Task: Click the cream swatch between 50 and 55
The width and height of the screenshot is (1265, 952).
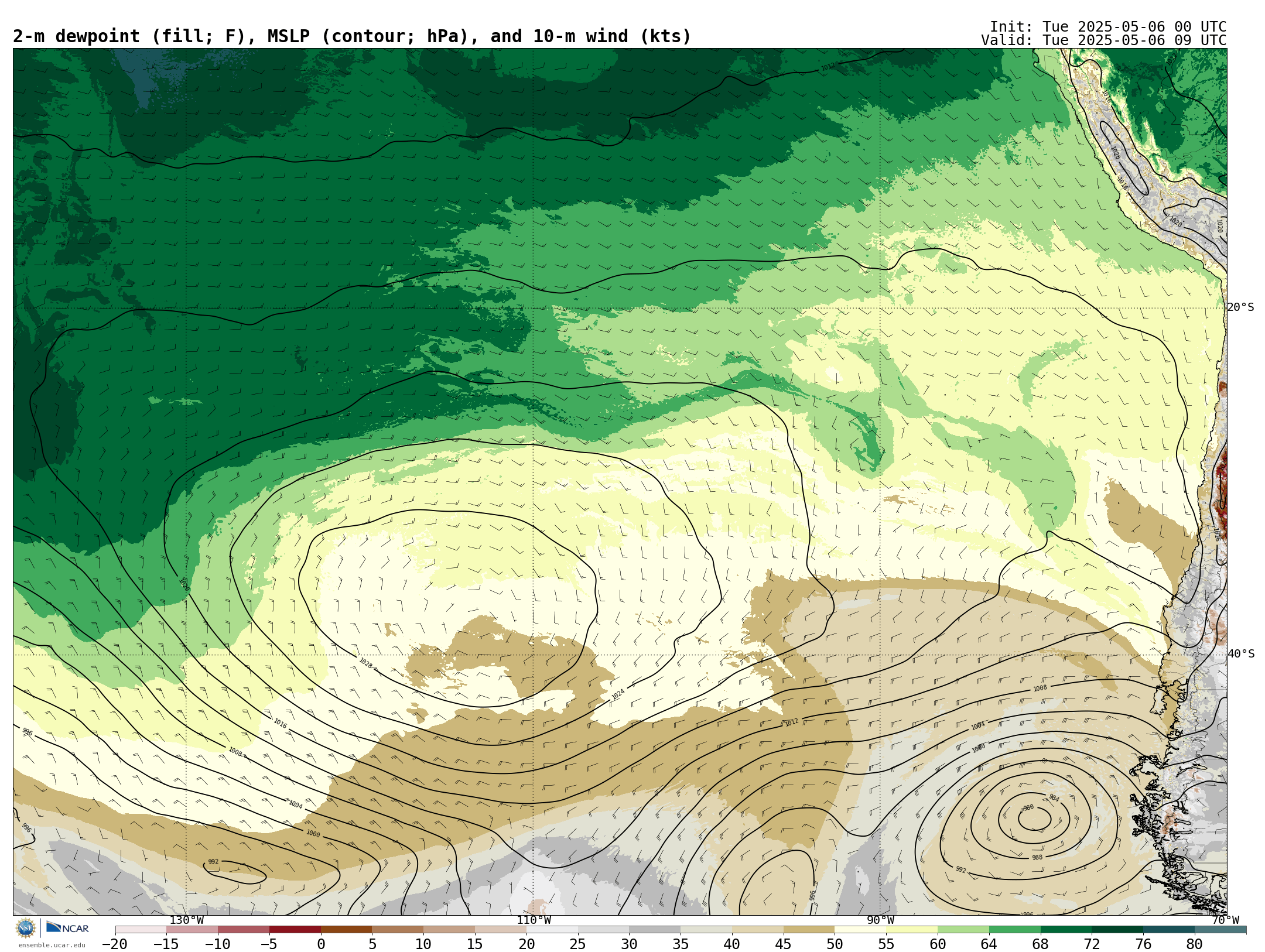Action: [x=861, y=930]
